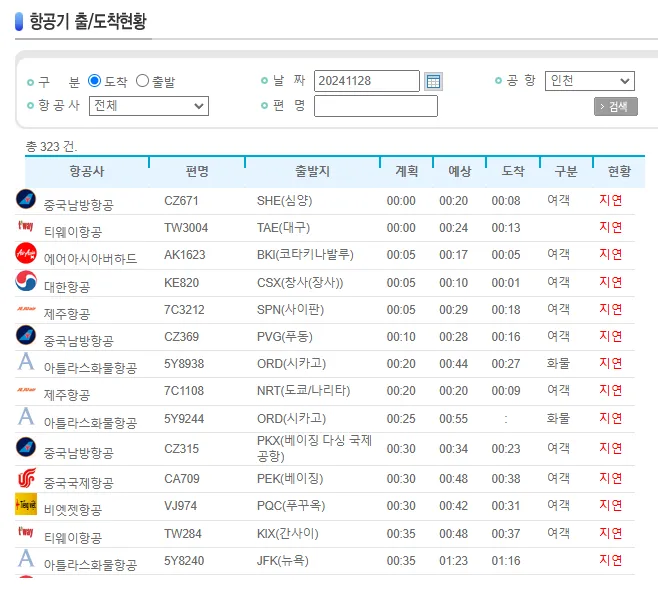
Task: Click flight number 5Y8938
Action: (184, 363)
